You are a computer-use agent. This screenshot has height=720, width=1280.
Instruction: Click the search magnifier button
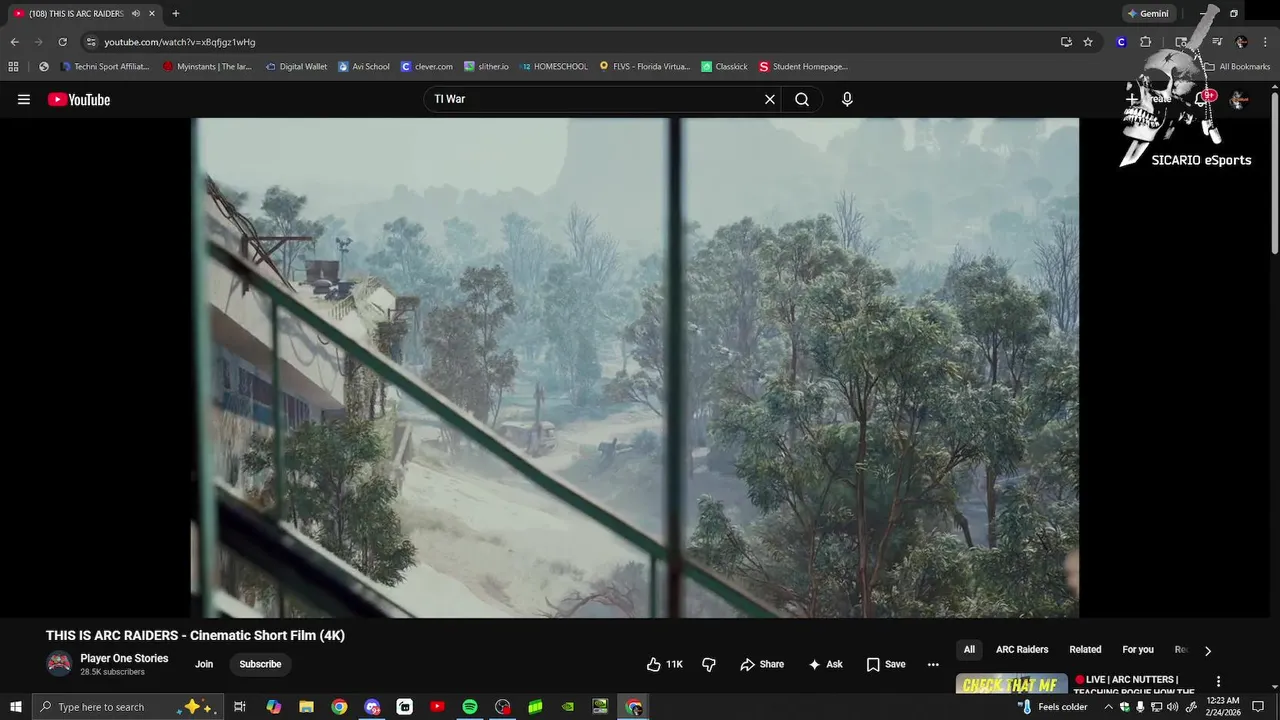[x=802, y=99]
